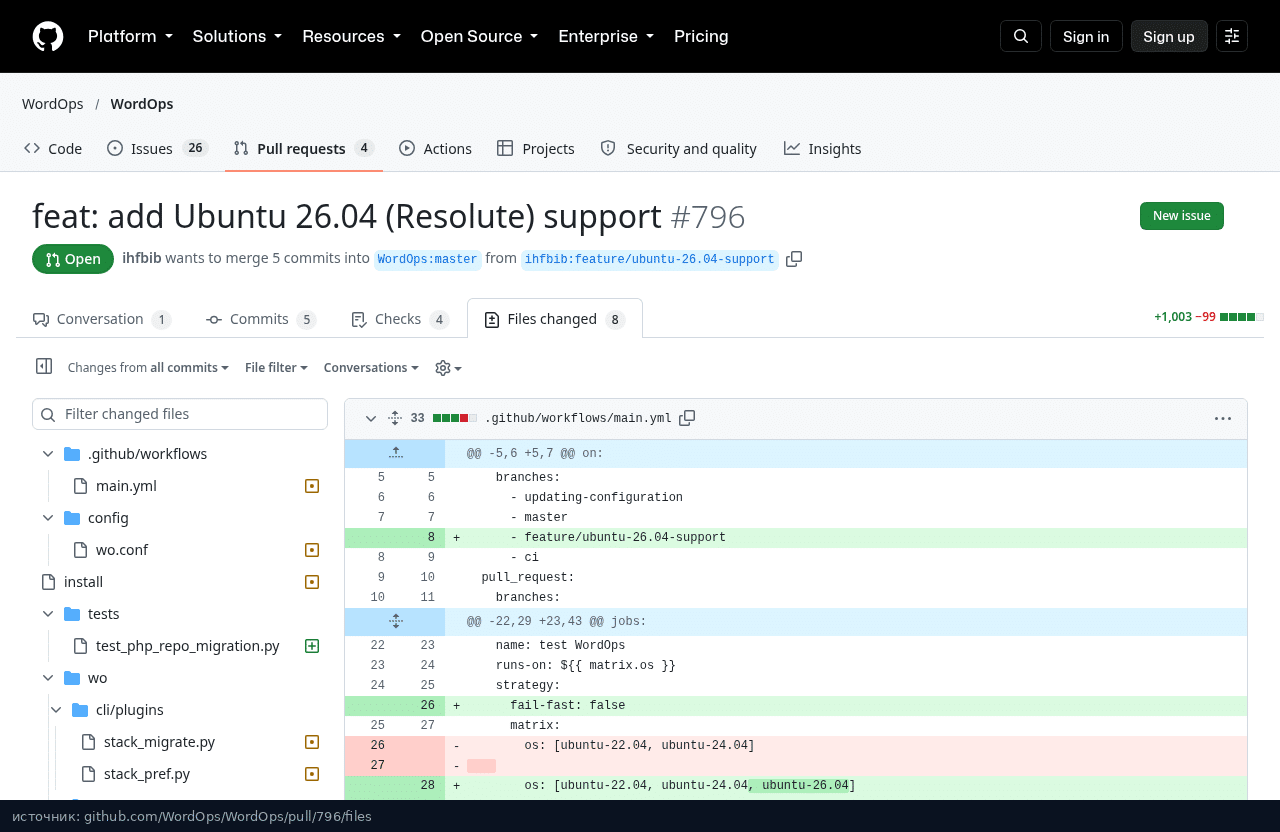Open the File filter dropdown
The image size is (1280, 832).
click(276, 368)
